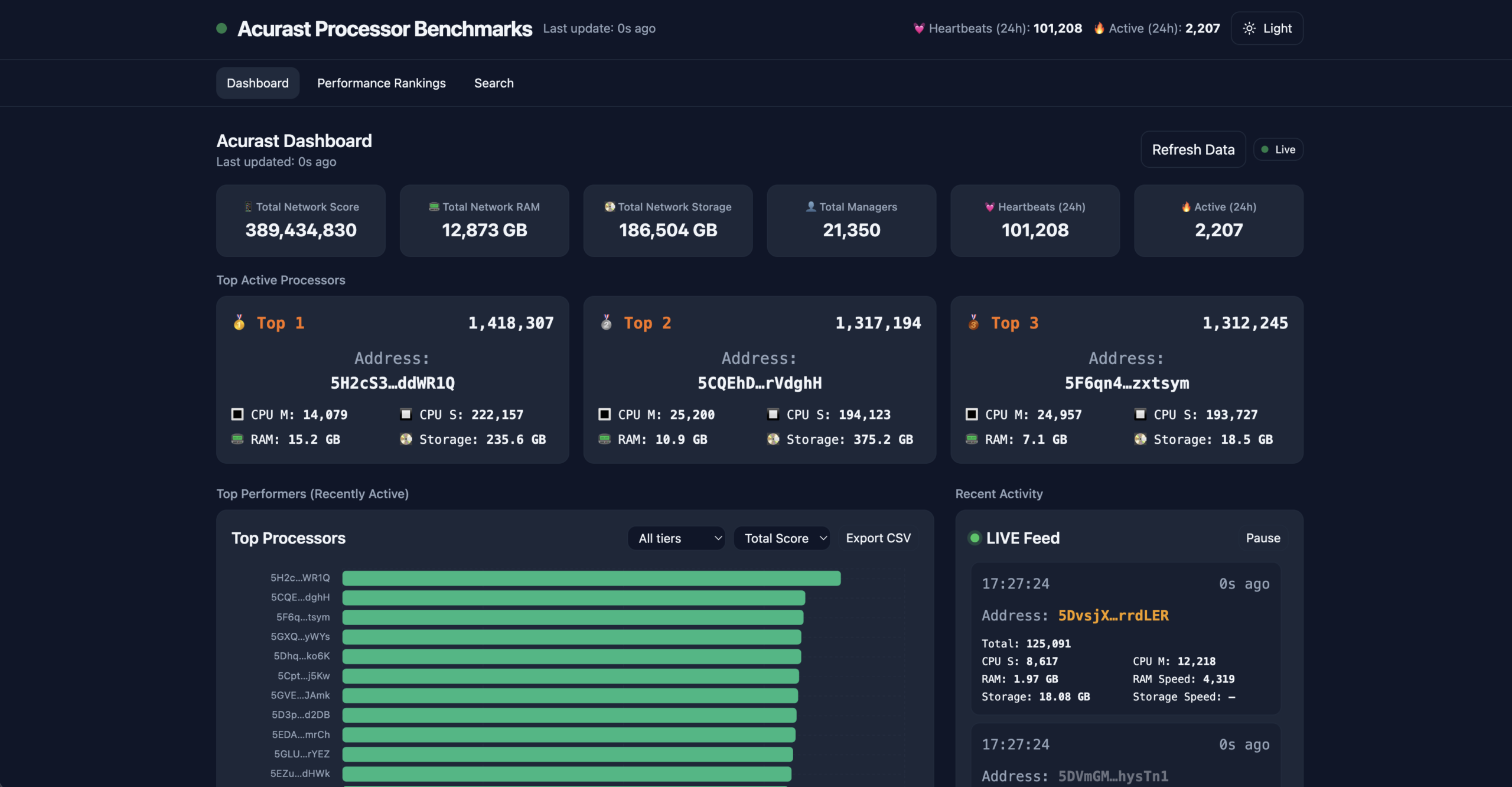Click the 5EDA...mrCh chart bar
Image resolution: width=1512 pixels, height=787 pixels.
[569, 734]
